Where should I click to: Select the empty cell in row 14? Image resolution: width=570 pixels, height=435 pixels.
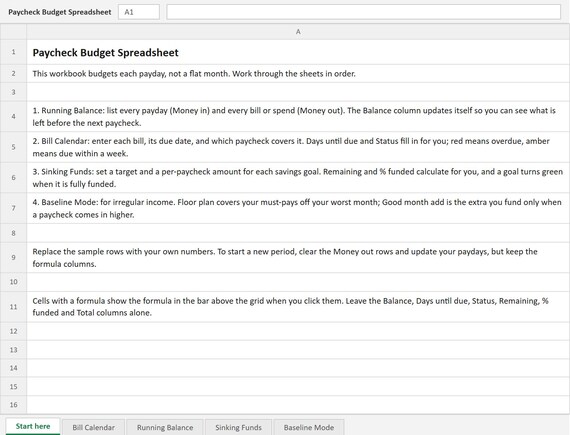pos(298,368)
